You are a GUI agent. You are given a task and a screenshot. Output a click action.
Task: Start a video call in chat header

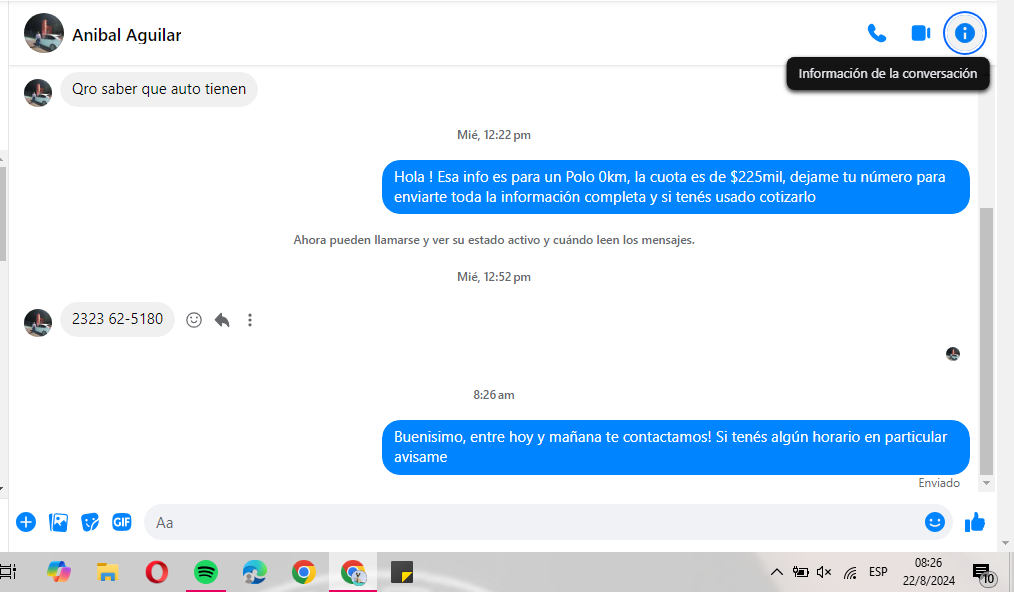(x=920, y=33)
